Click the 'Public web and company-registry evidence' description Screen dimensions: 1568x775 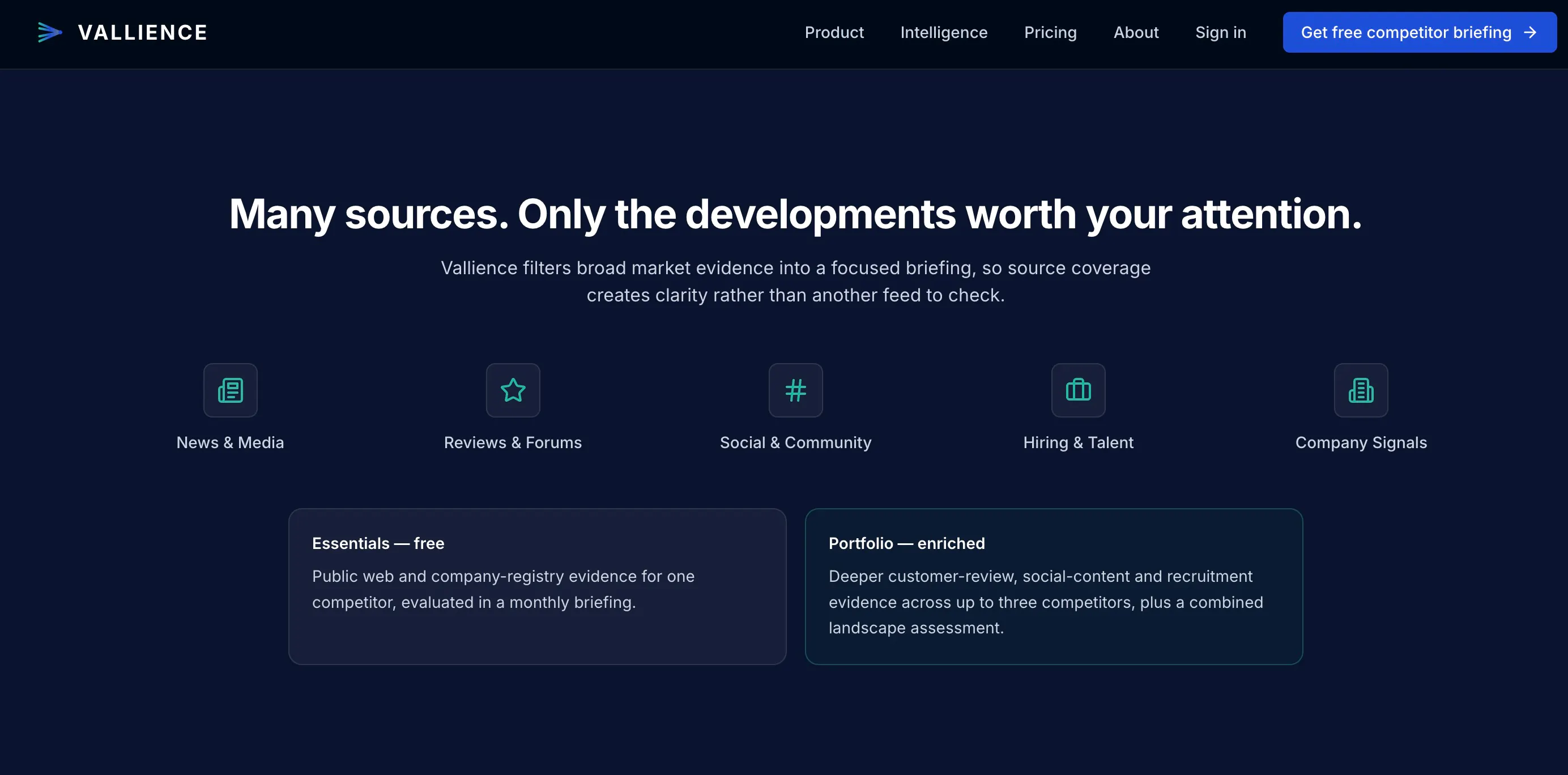[504, 589]
